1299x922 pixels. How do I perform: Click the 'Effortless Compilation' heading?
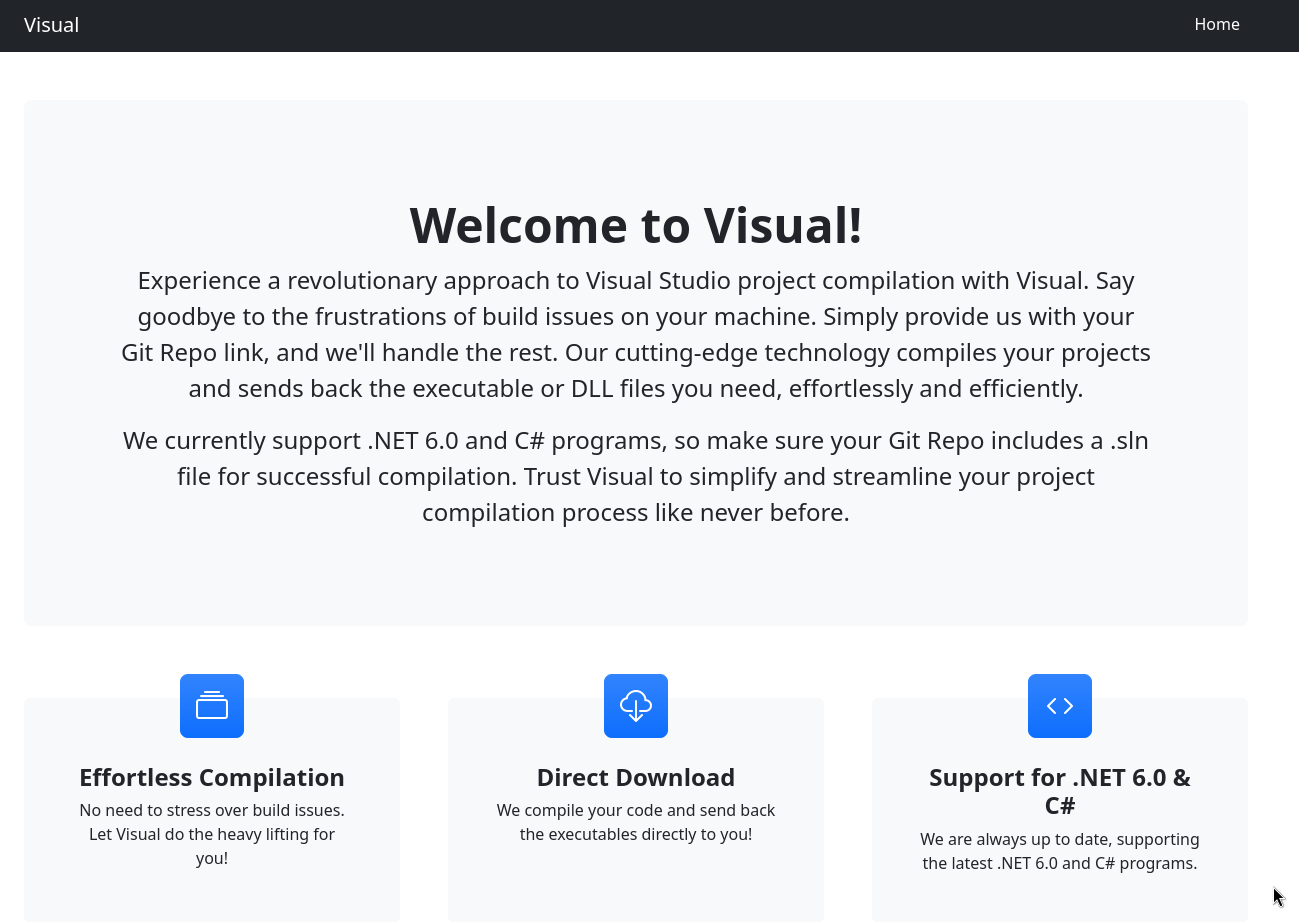212,777
